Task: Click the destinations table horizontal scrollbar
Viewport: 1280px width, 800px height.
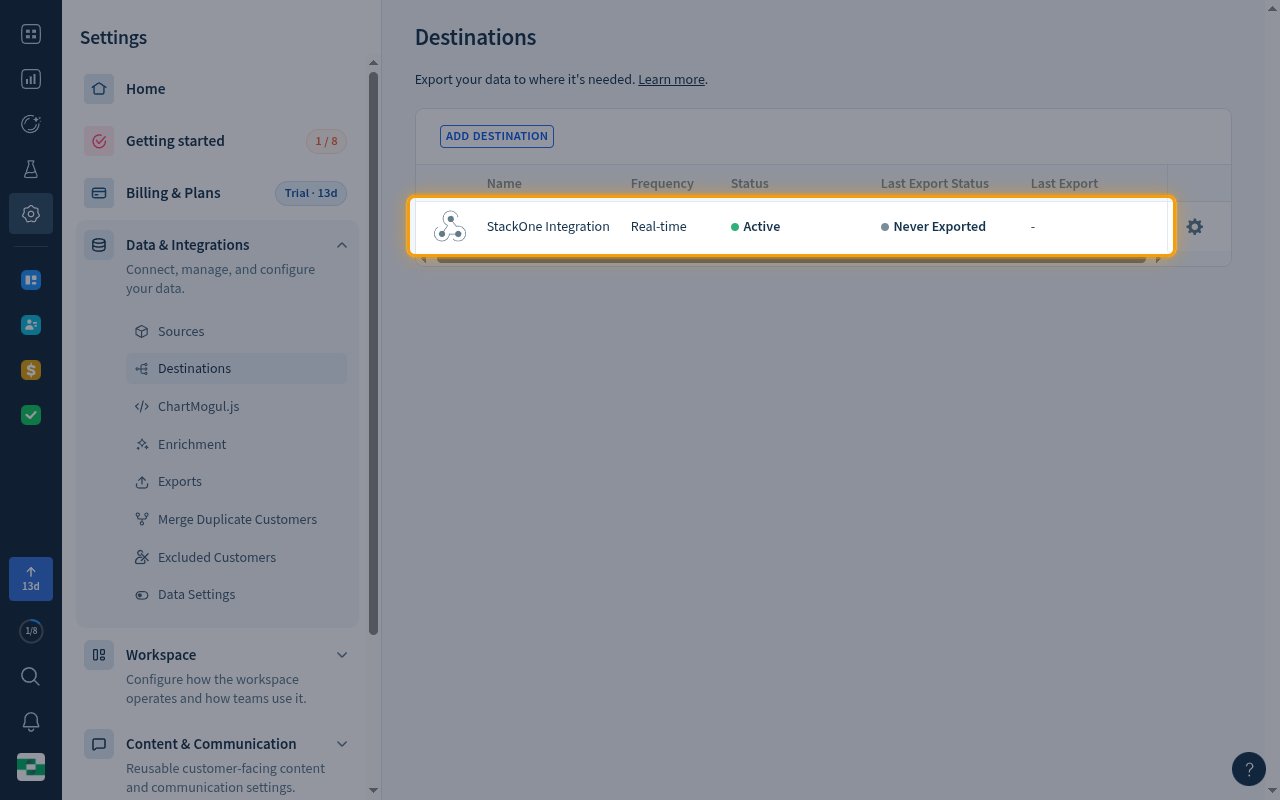Action: coord(791,260)
